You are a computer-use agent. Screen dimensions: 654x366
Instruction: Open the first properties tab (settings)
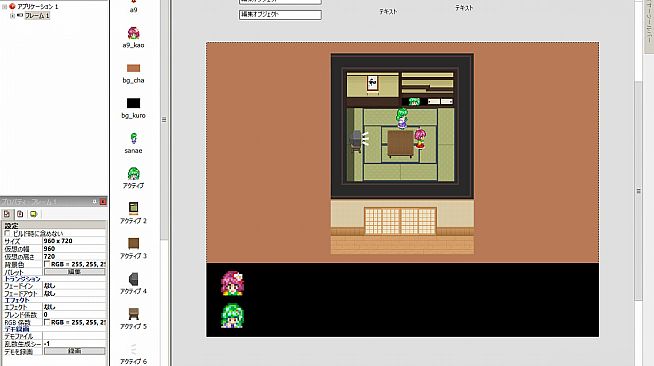point(7,214)
